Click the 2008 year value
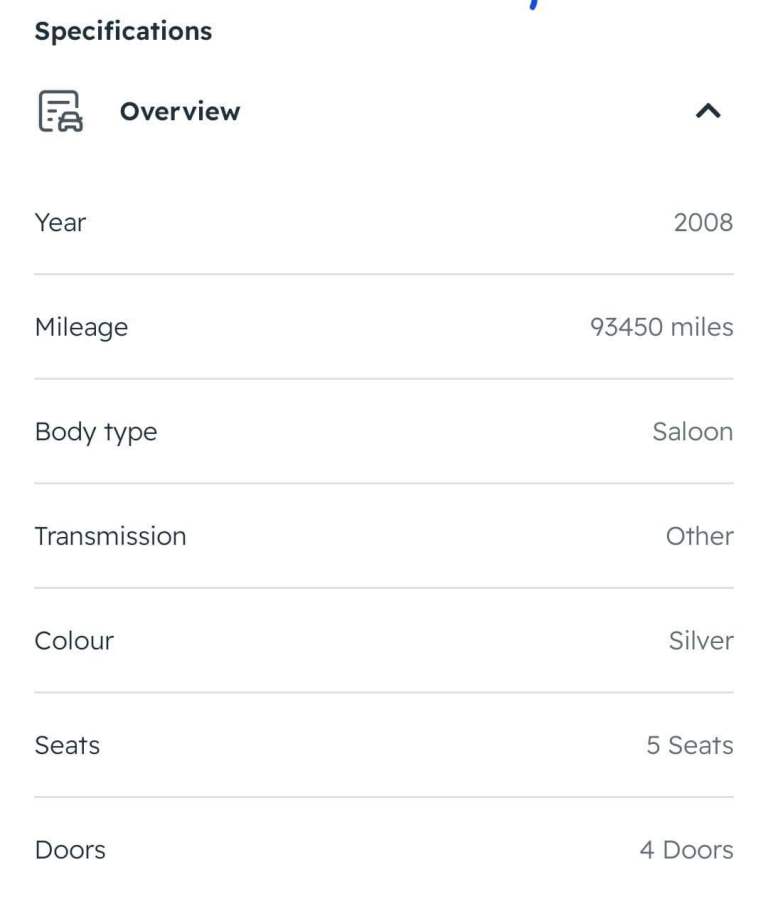768x914 pixels. pos(703,222)
